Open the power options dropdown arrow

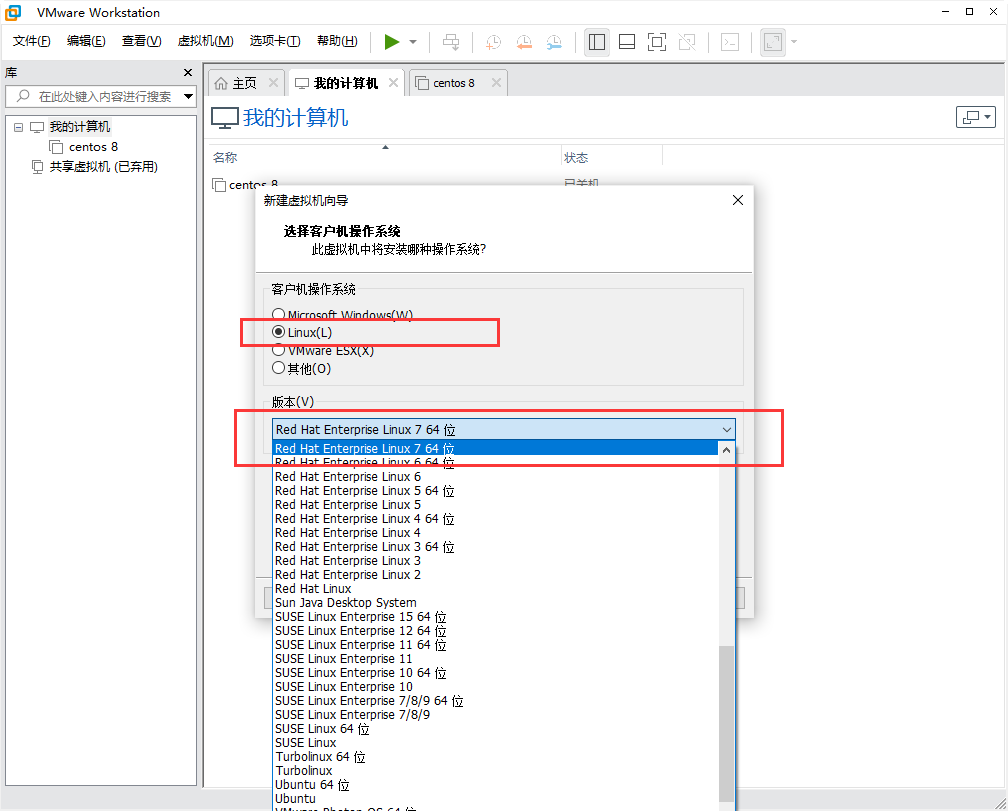pos(413,42)
